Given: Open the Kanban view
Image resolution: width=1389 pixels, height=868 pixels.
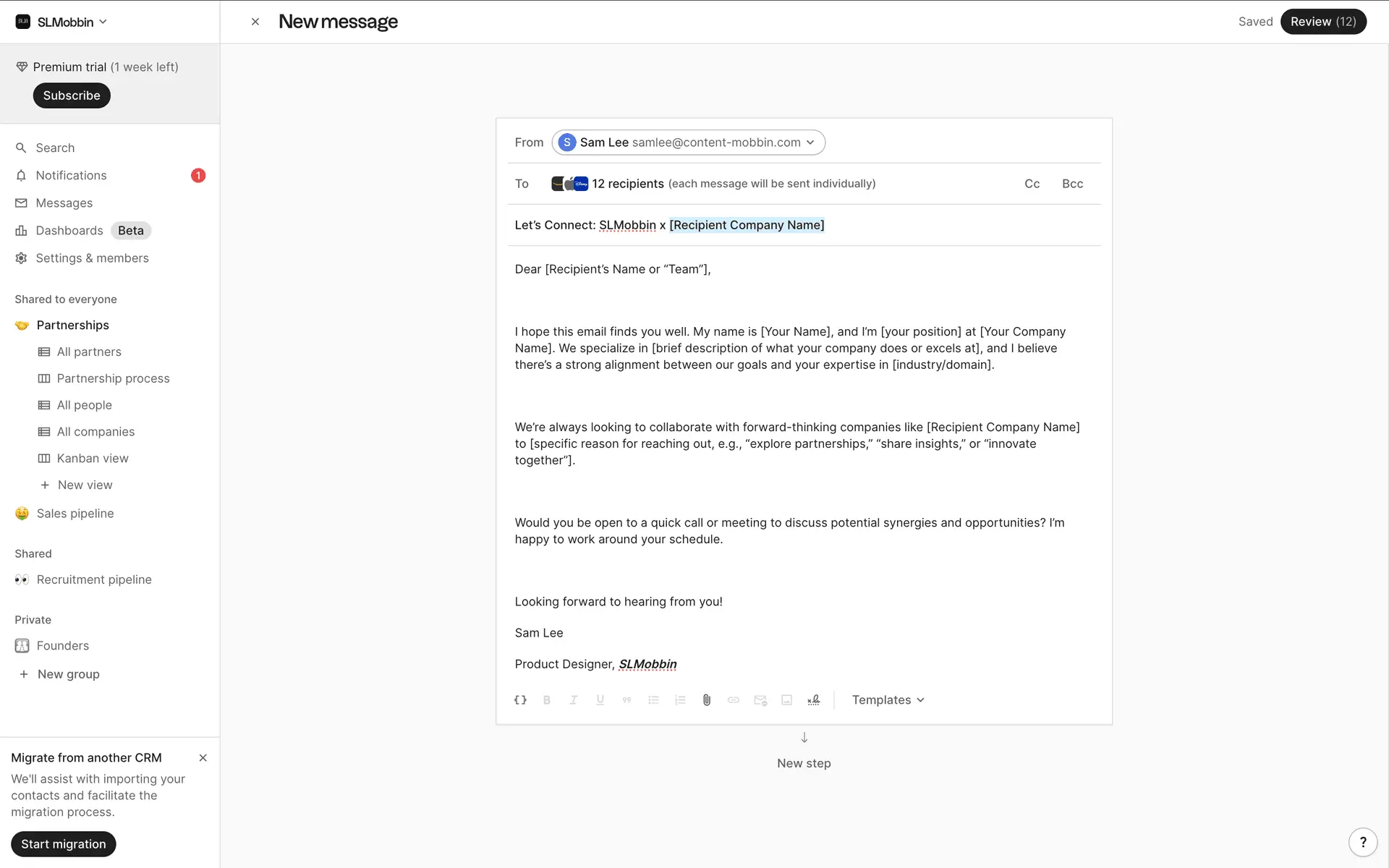Looking at the screenshot, I should coord(93,459).
